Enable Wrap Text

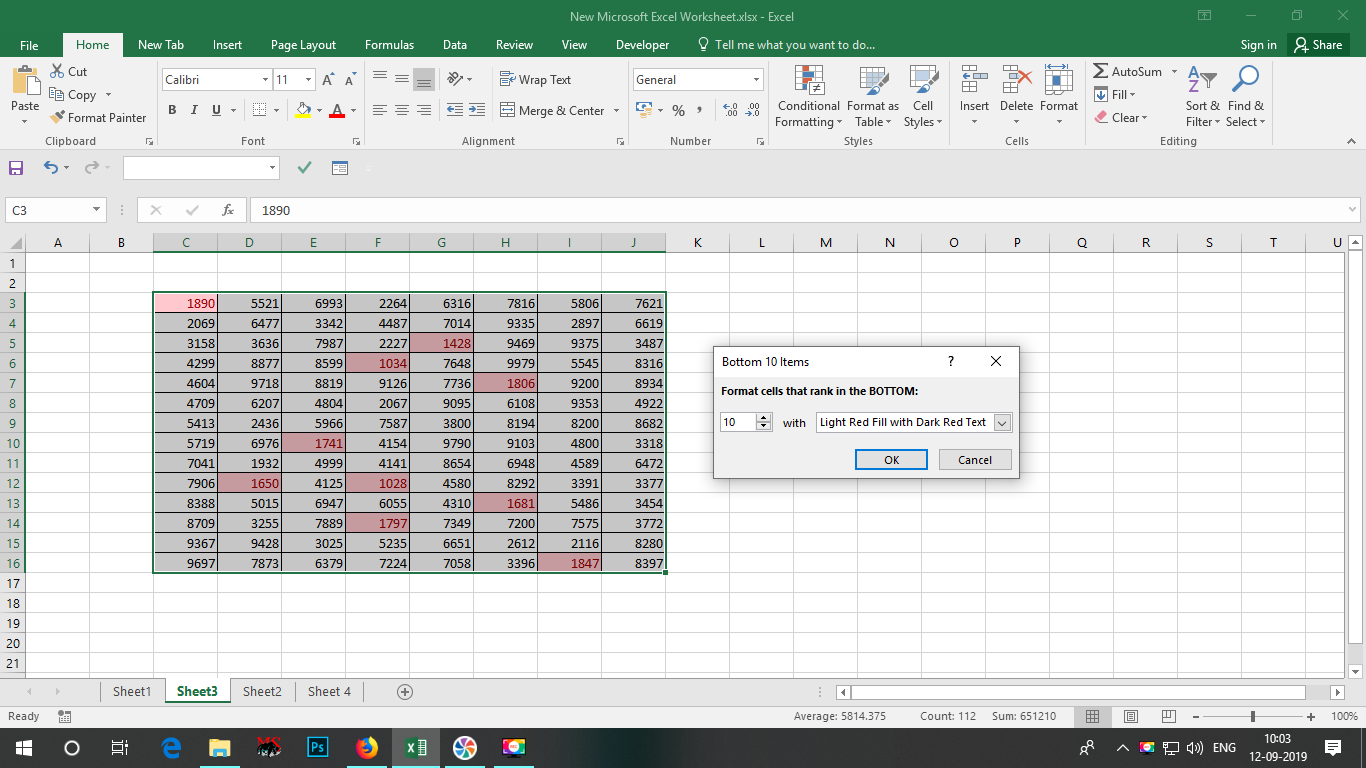click(539, 79)
